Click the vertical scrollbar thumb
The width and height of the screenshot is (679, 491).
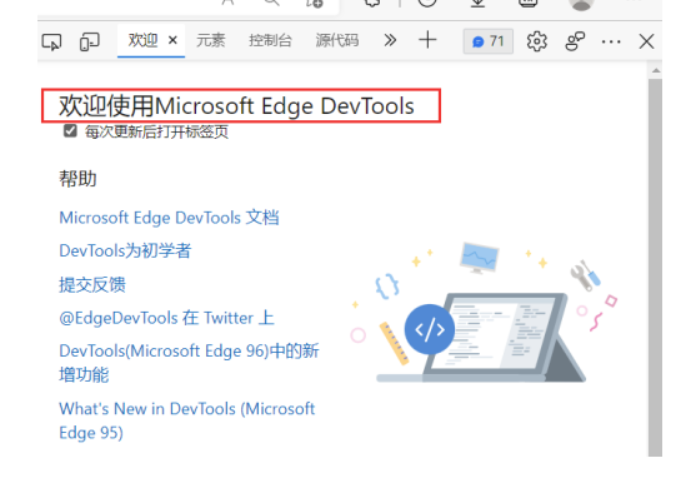[x=655, y=267]
